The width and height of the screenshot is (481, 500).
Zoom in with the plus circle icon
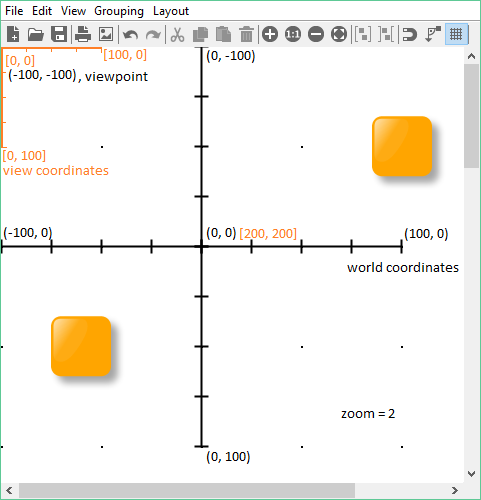[270, 34]
